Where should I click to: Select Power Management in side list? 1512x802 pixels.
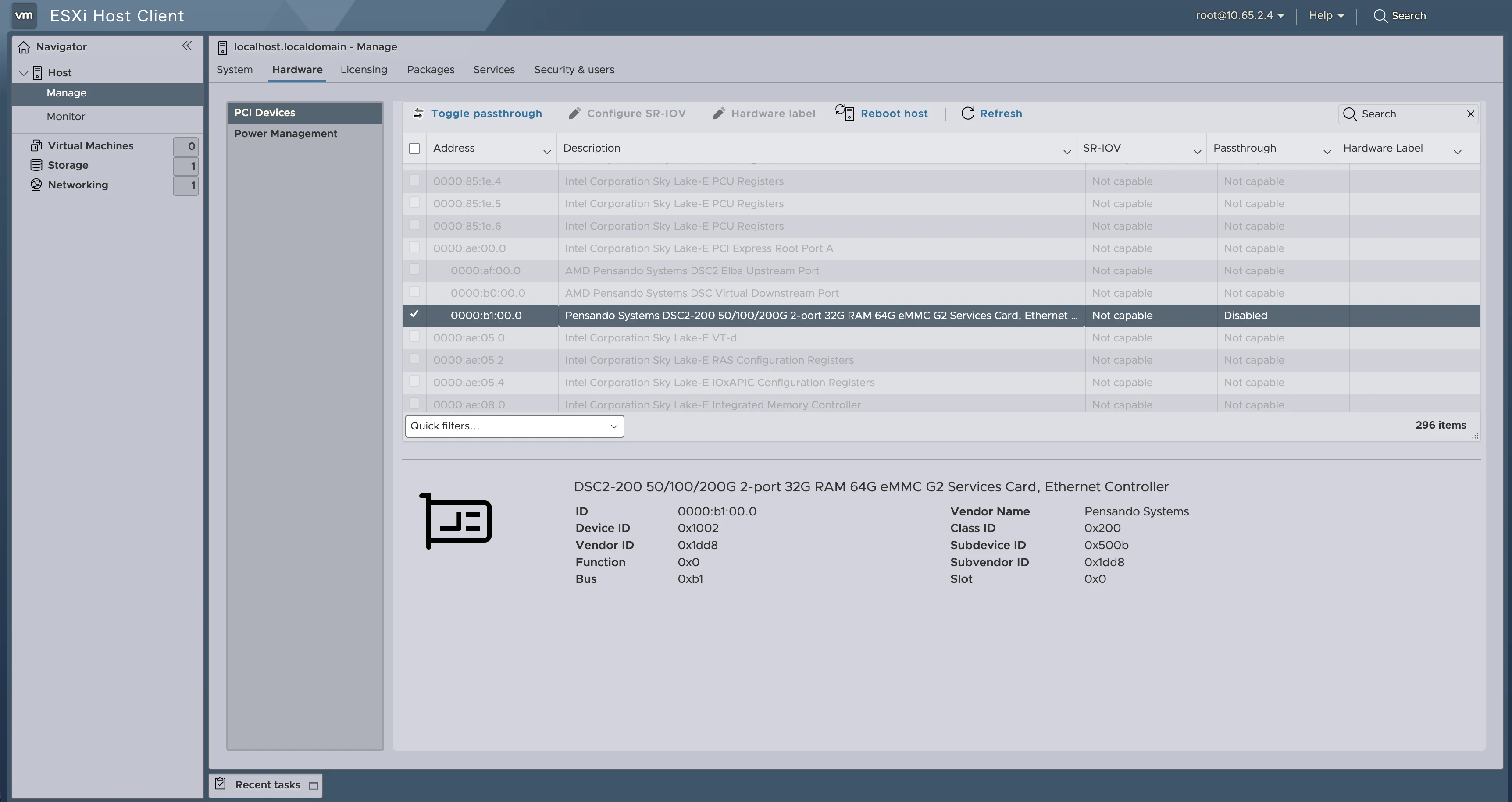pyautogui.click(x=305, y=134)
